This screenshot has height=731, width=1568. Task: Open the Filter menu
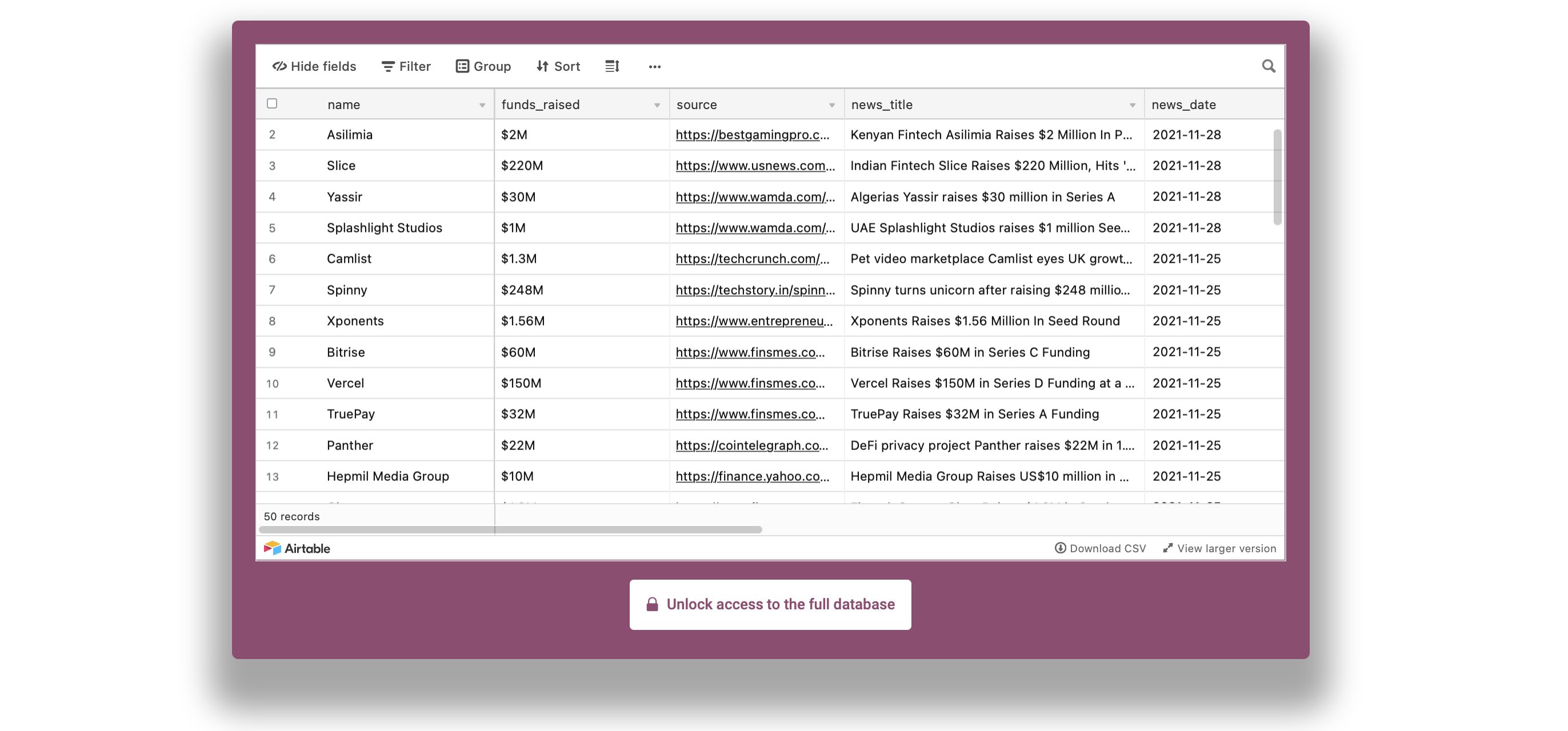pos(406,66)
